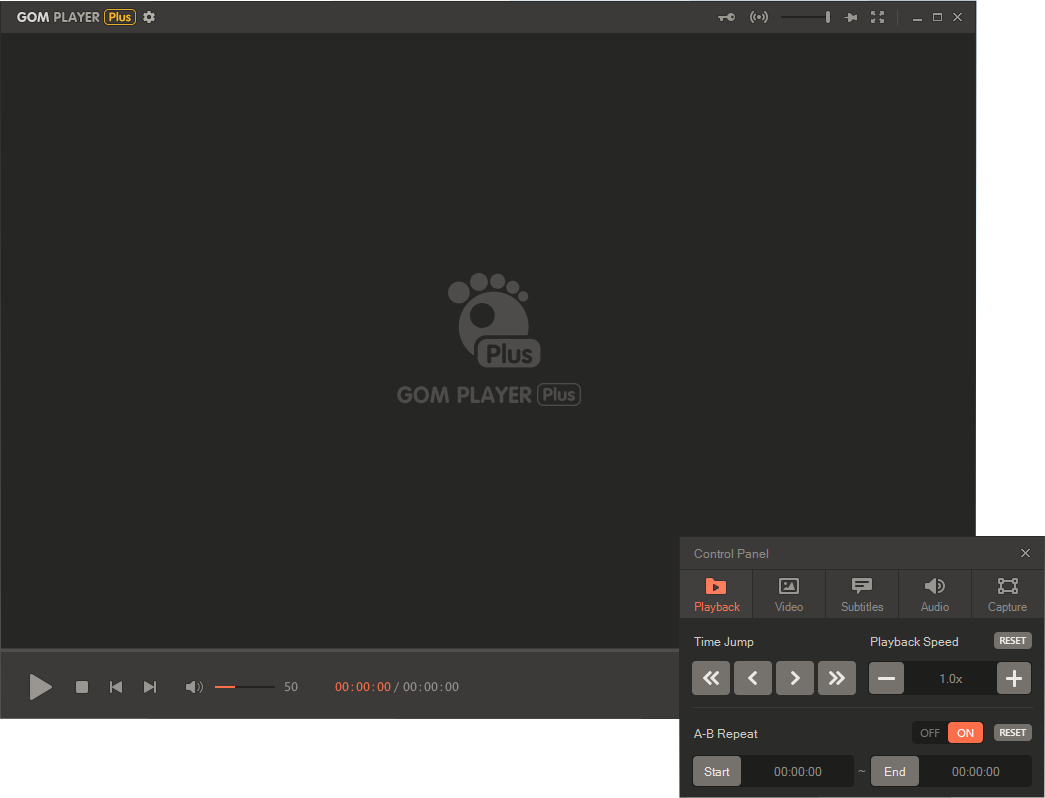Click the playback progress seek bar
1045x798 pixels.
pos(340,649)
